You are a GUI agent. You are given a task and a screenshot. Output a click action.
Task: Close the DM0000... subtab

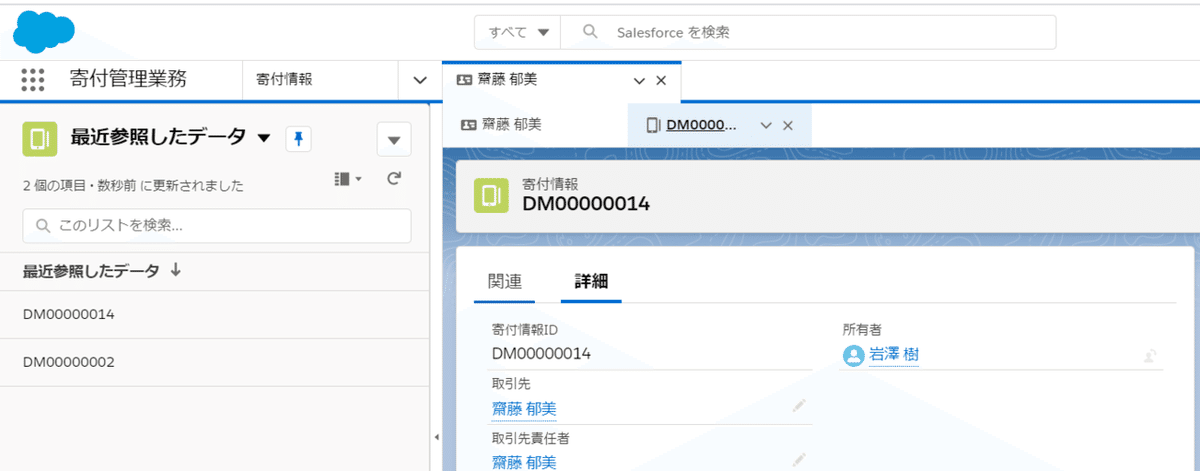point(787,125)
